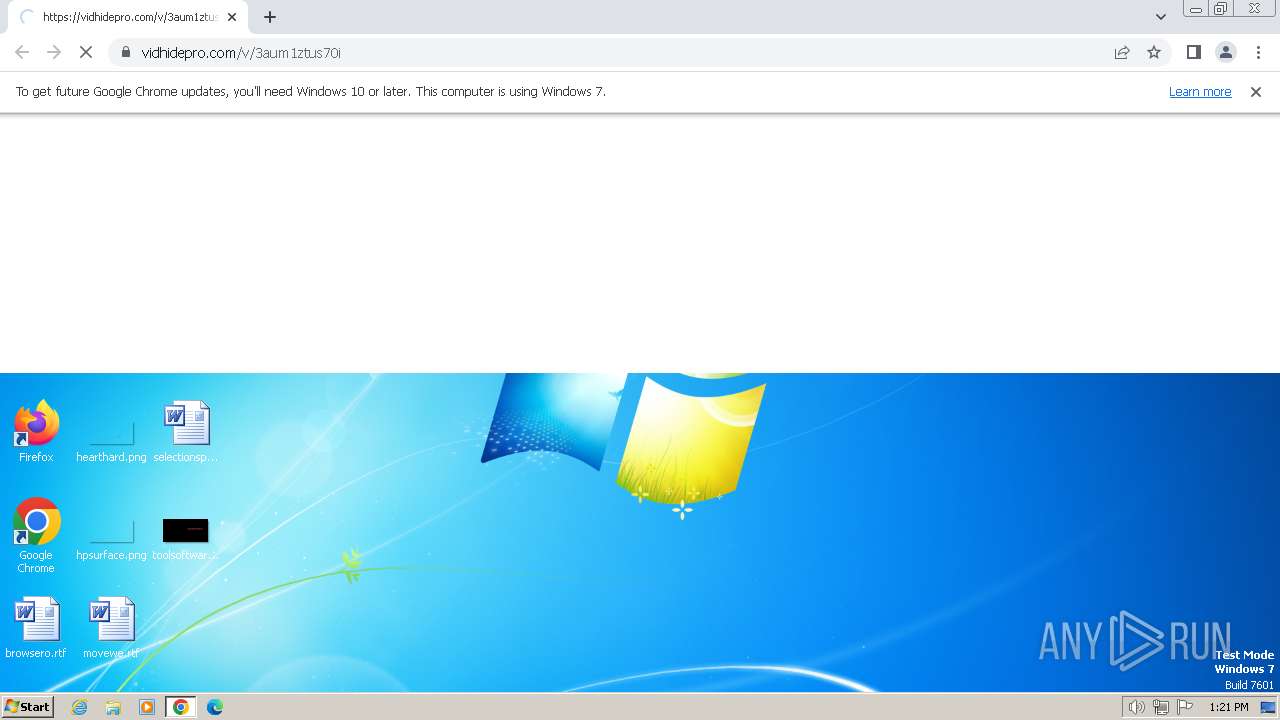This screenshot has width=1280, height=720.
Task: Open the Learn more link
Action: (x=1200, y=91)
